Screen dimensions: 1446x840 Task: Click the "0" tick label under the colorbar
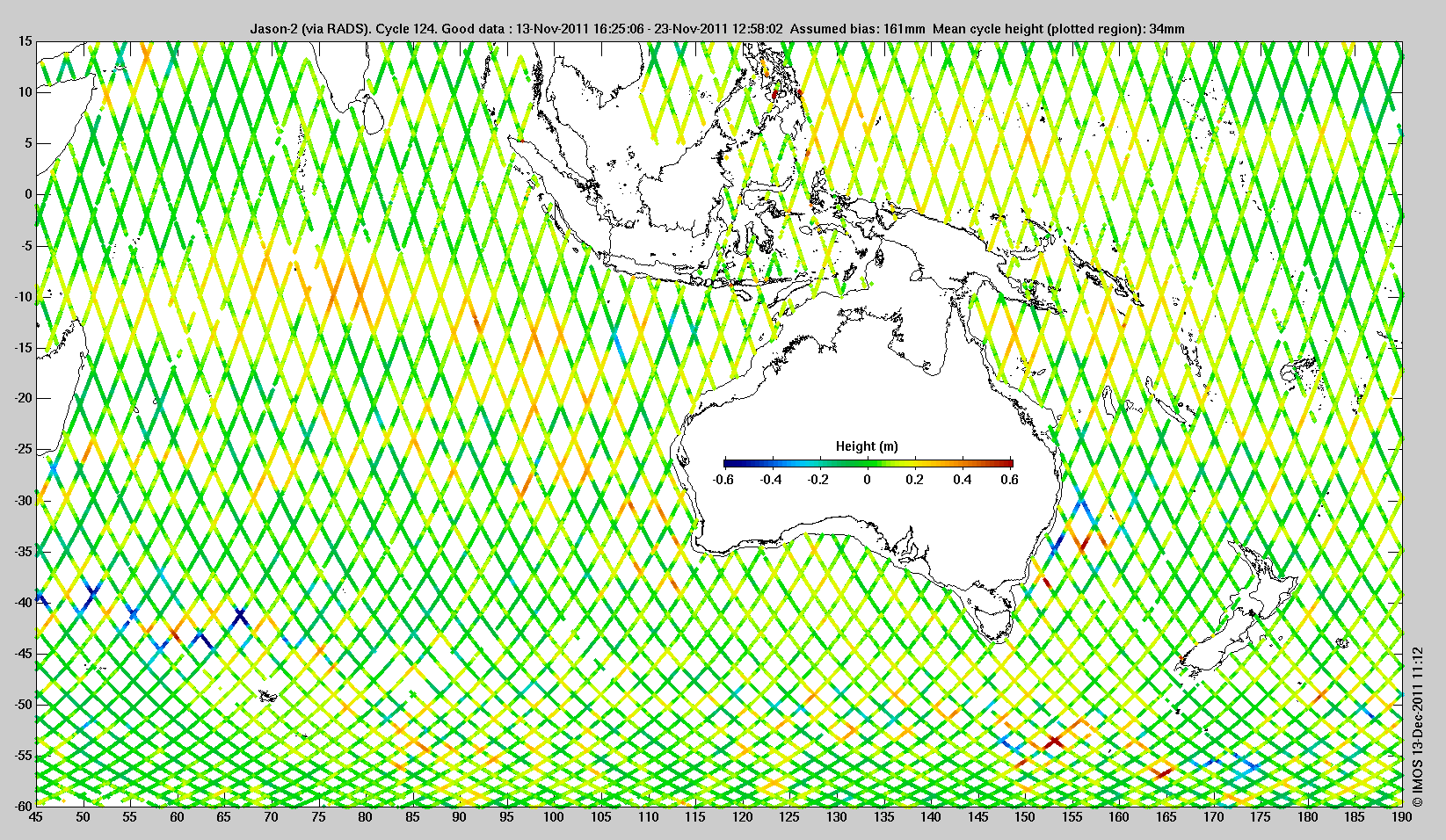(868, 480)
